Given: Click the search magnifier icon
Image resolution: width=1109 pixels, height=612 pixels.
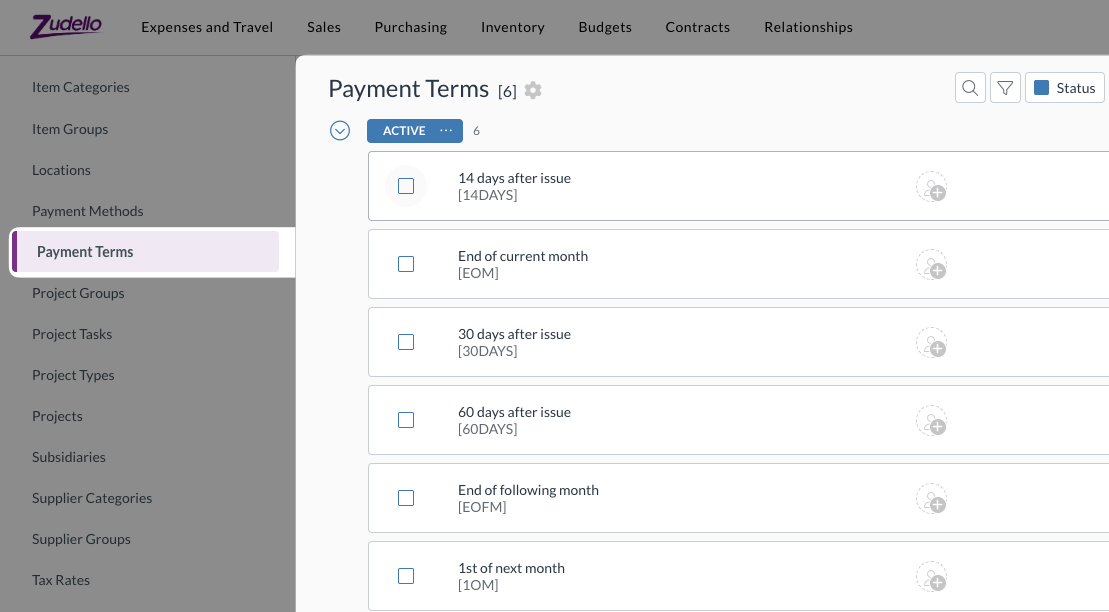Looking at the screenshot, I should [970, 88].
